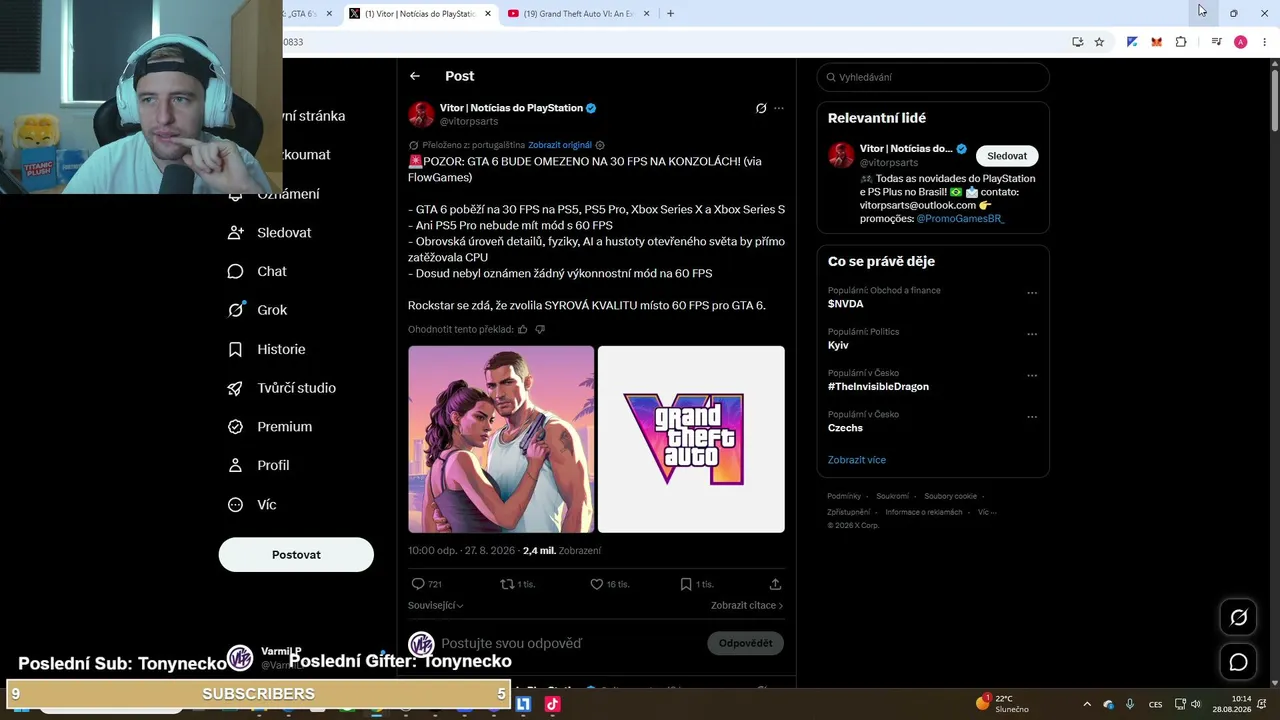Show hidden system tray icons chevron
The image size is (1280, 720).
[x=1087, y=704]
